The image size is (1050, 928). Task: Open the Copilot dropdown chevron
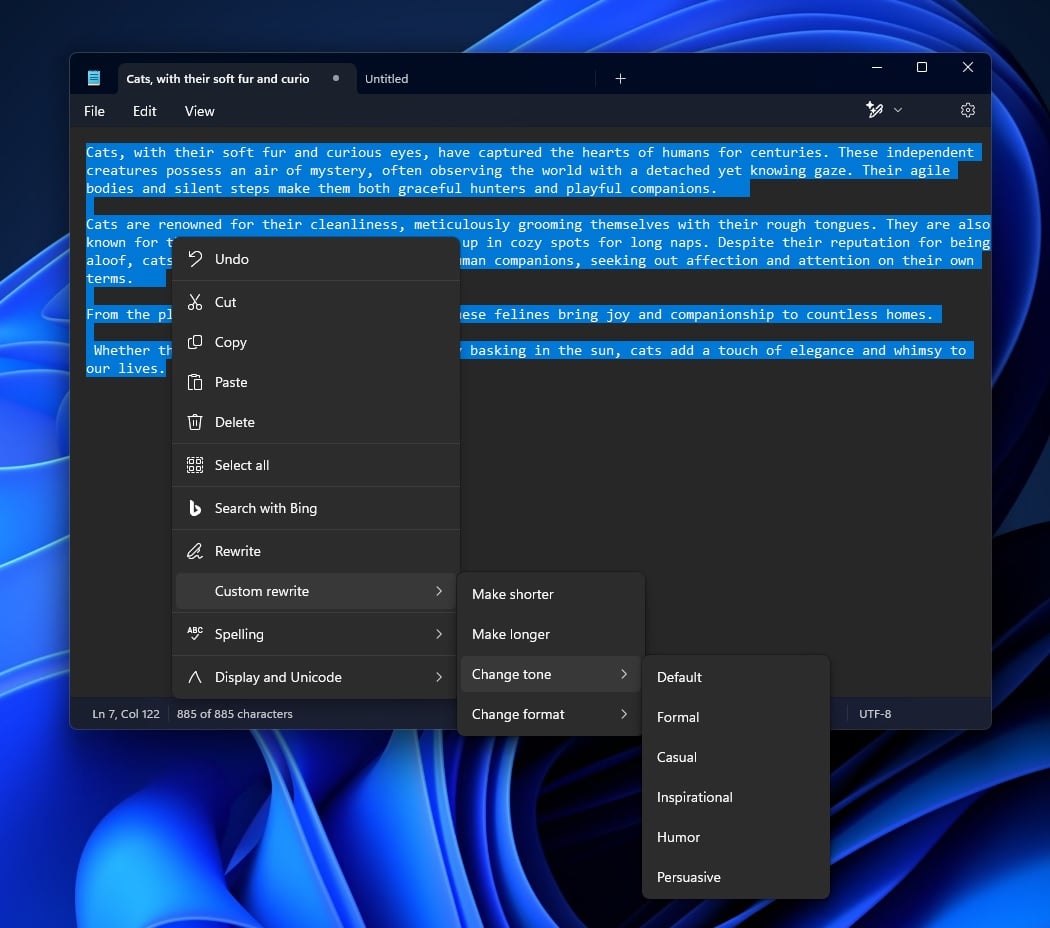(x=897, y=110)
